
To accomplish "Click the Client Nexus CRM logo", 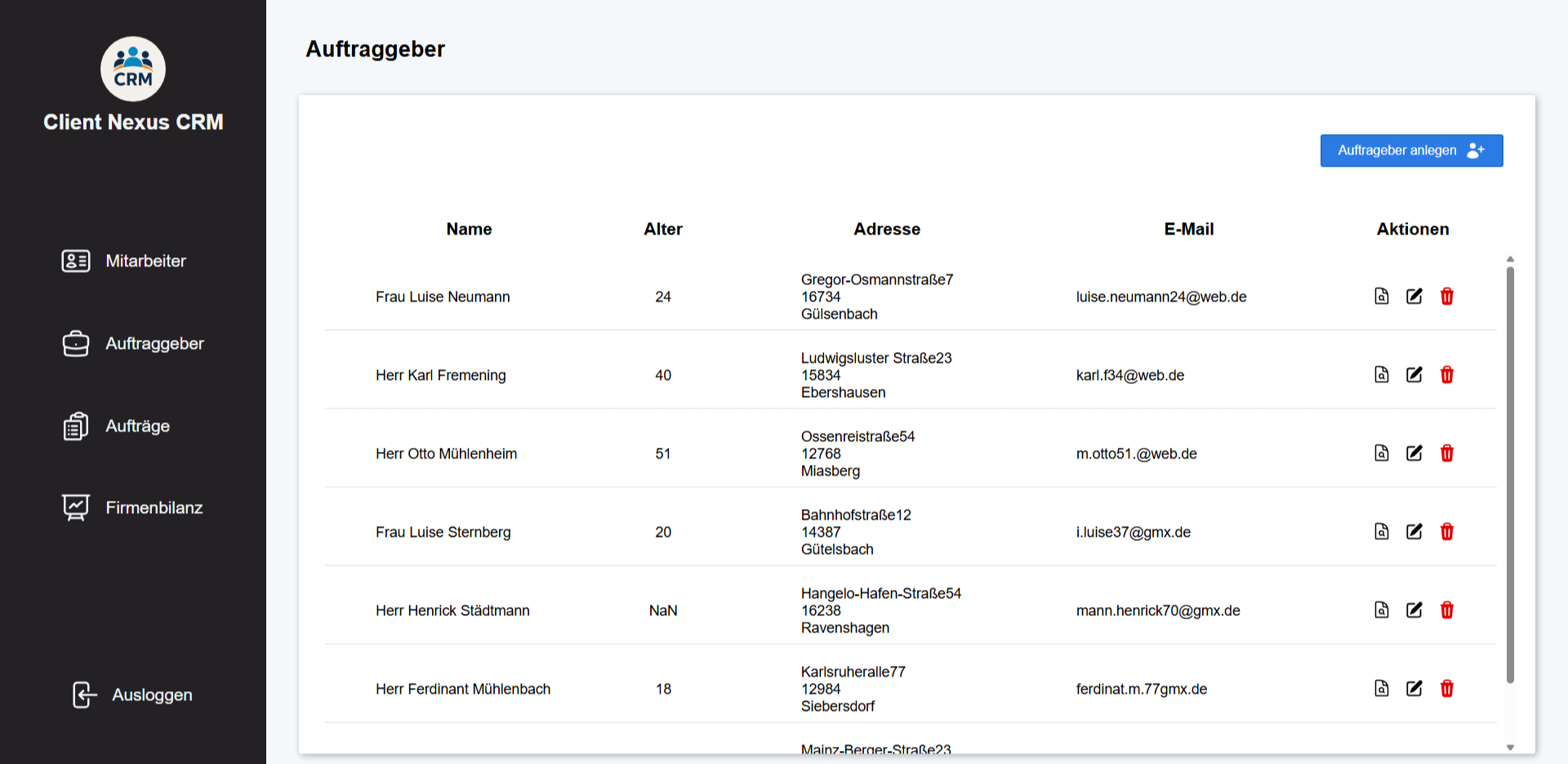I will point(133,69).
